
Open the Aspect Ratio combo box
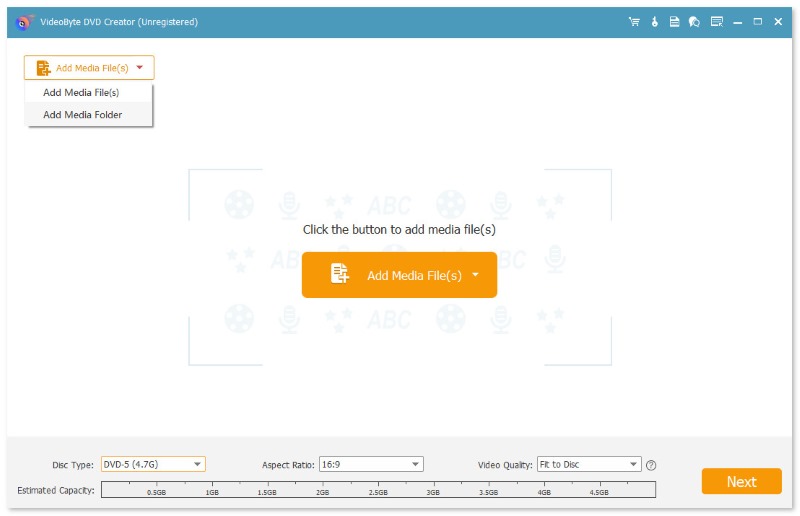point(415,464)
